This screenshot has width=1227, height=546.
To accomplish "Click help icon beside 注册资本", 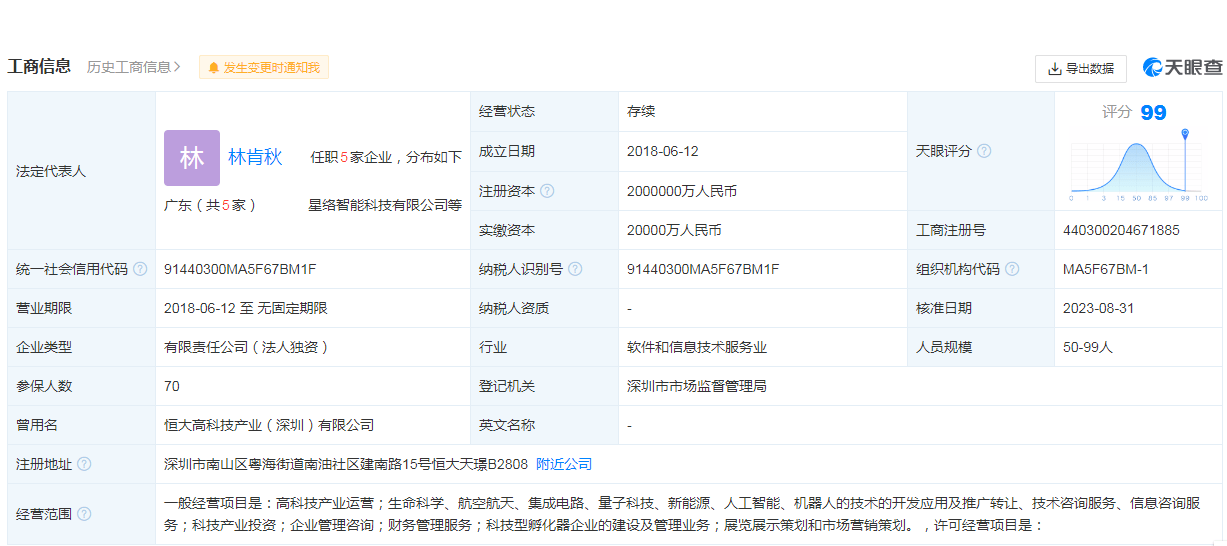I will click(547, 191).
